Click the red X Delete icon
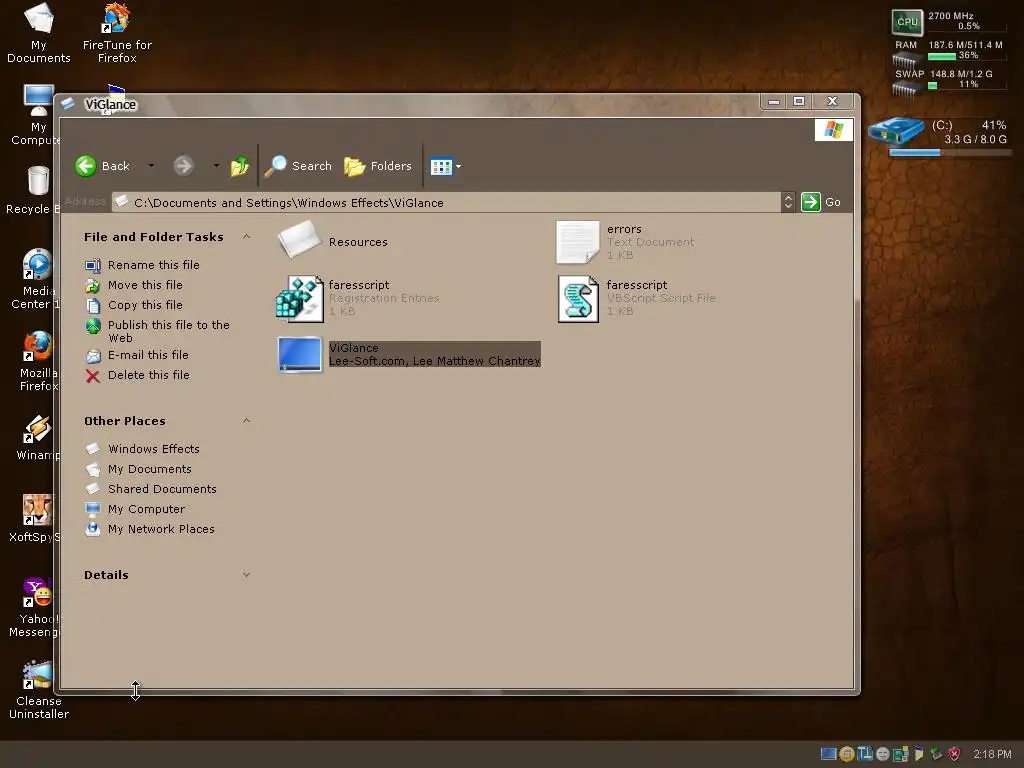 pos(93,376)
